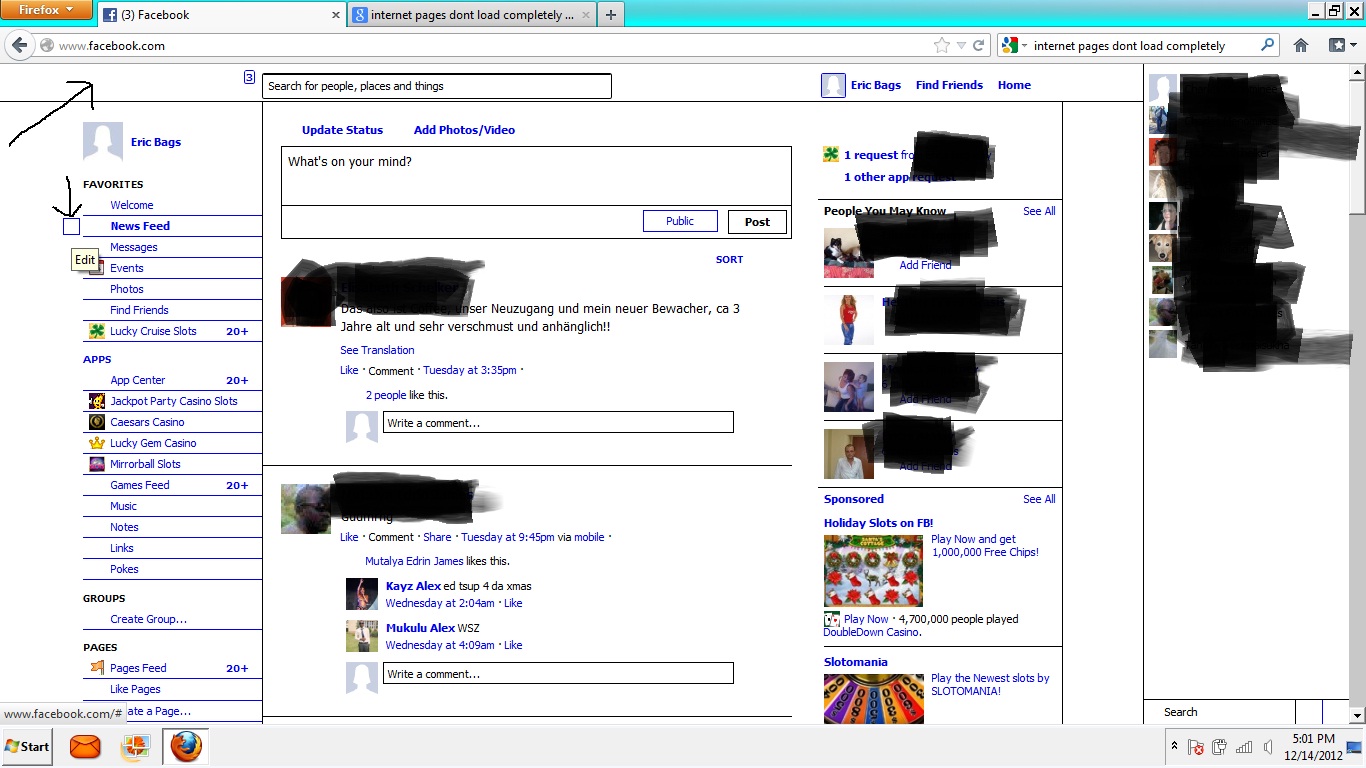This screenshot has width=1366, height=768.
Task: Click the Mirrorball Slots app icon
Action: [97, 464]
